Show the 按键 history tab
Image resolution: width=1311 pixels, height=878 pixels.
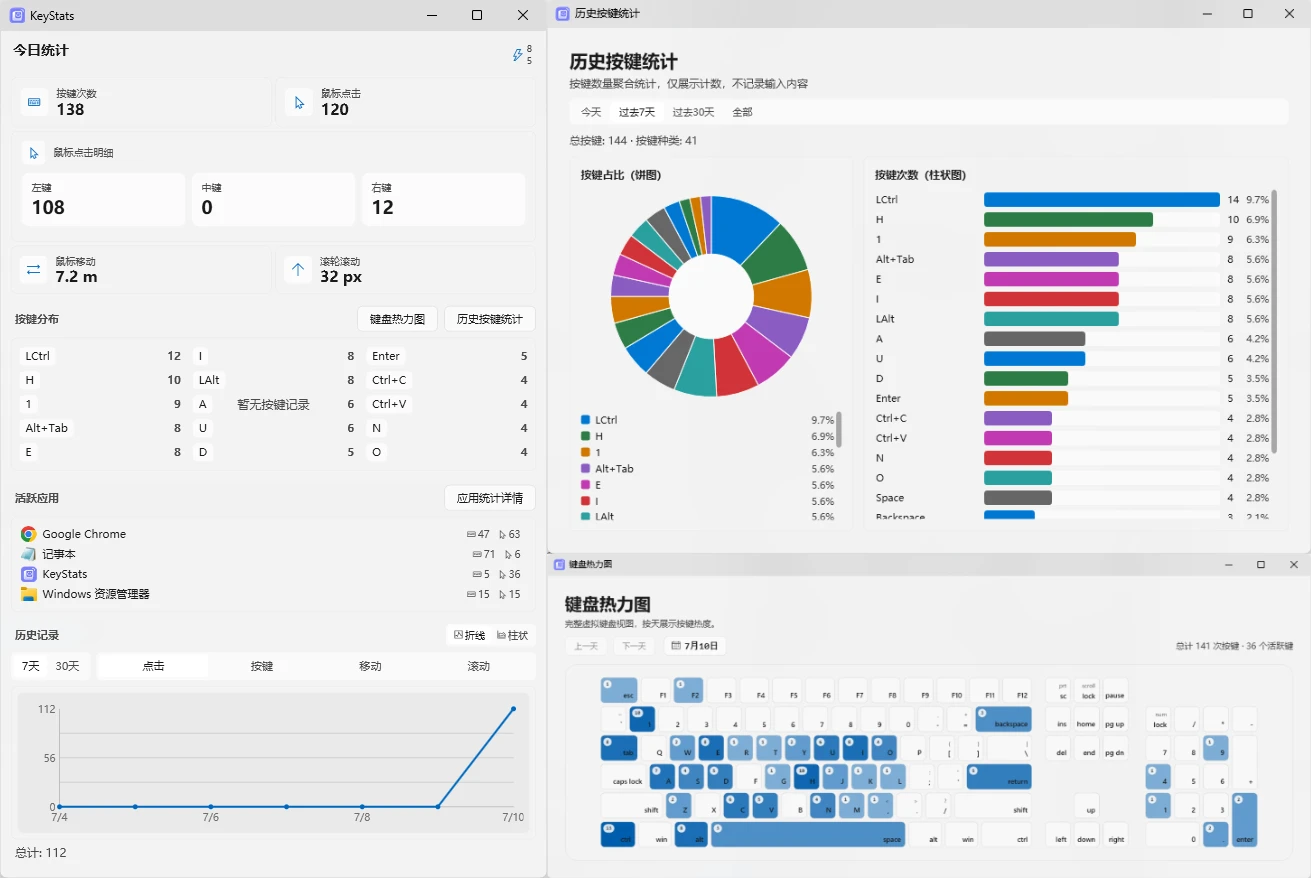262,666
